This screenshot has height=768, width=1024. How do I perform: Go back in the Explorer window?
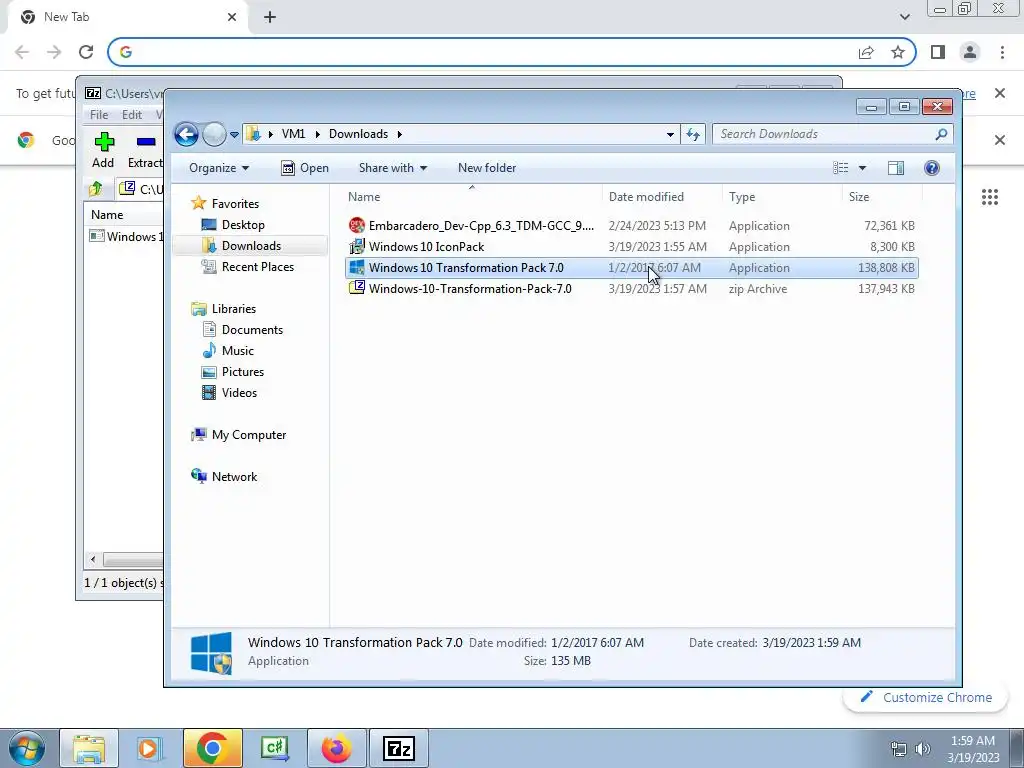pos(186,135)
